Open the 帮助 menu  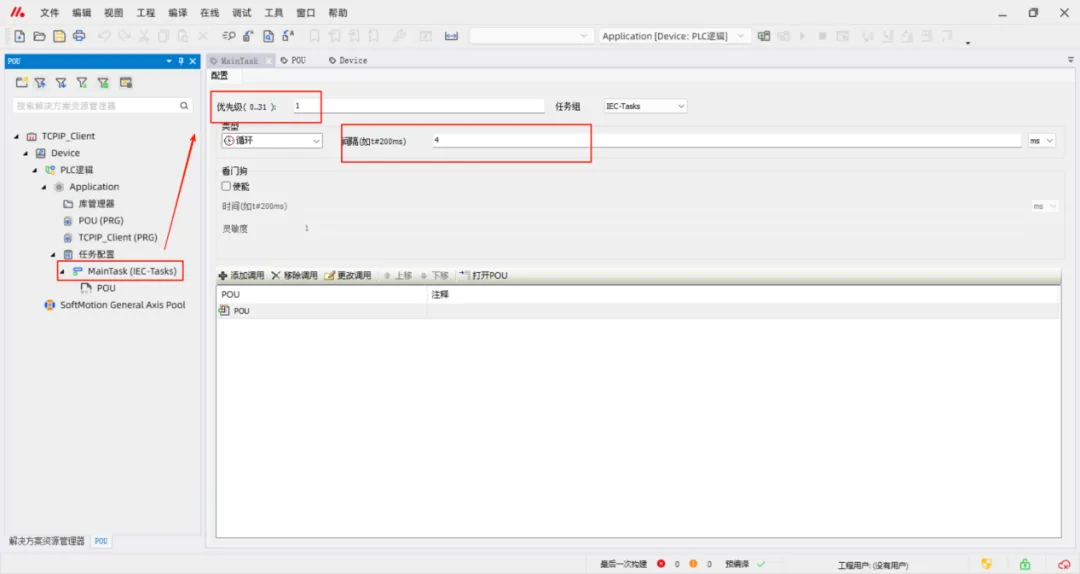click(x=338, y=12)
